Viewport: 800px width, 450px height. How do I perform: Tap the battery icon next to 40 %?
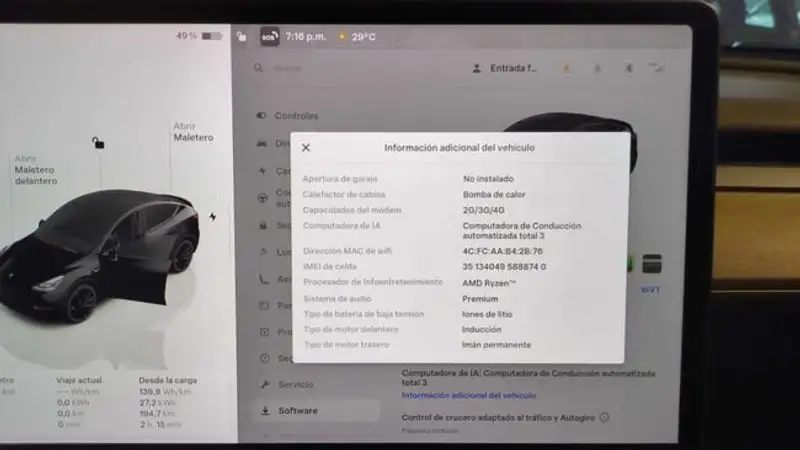[x=212, y=36]
